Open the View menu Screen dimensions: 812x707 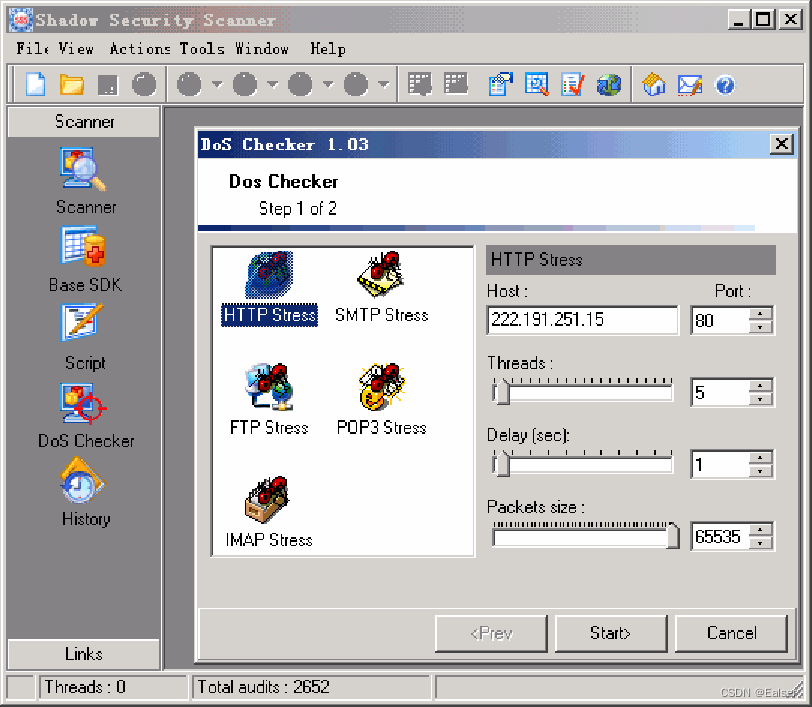coord(76,49)
